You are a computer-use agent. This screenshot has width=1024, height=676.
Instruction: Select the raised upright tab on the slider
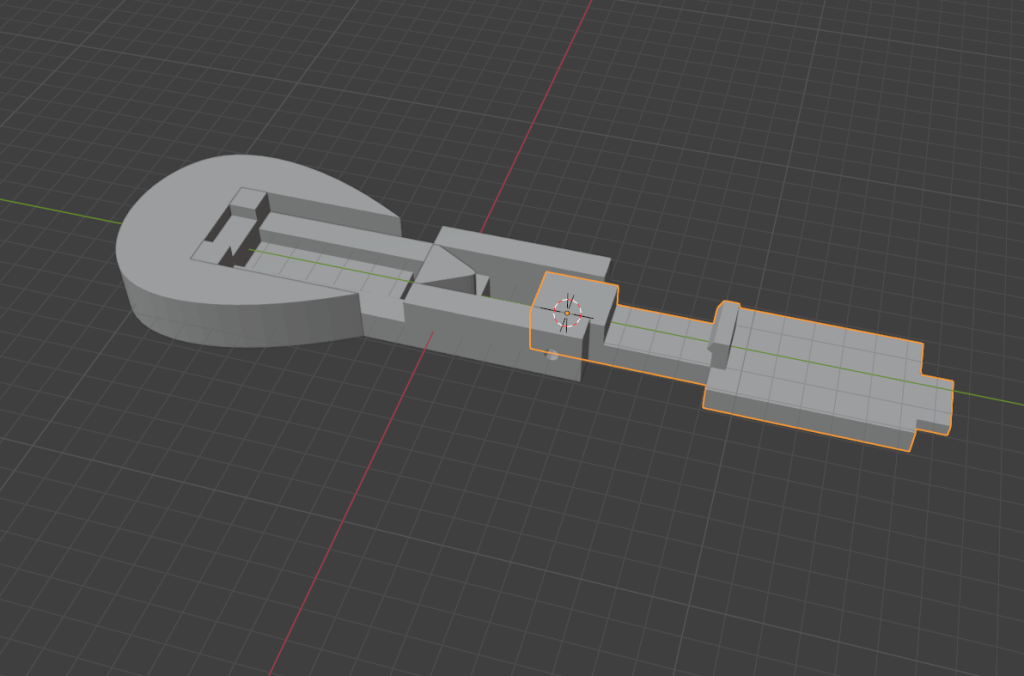tap(726, 323)
